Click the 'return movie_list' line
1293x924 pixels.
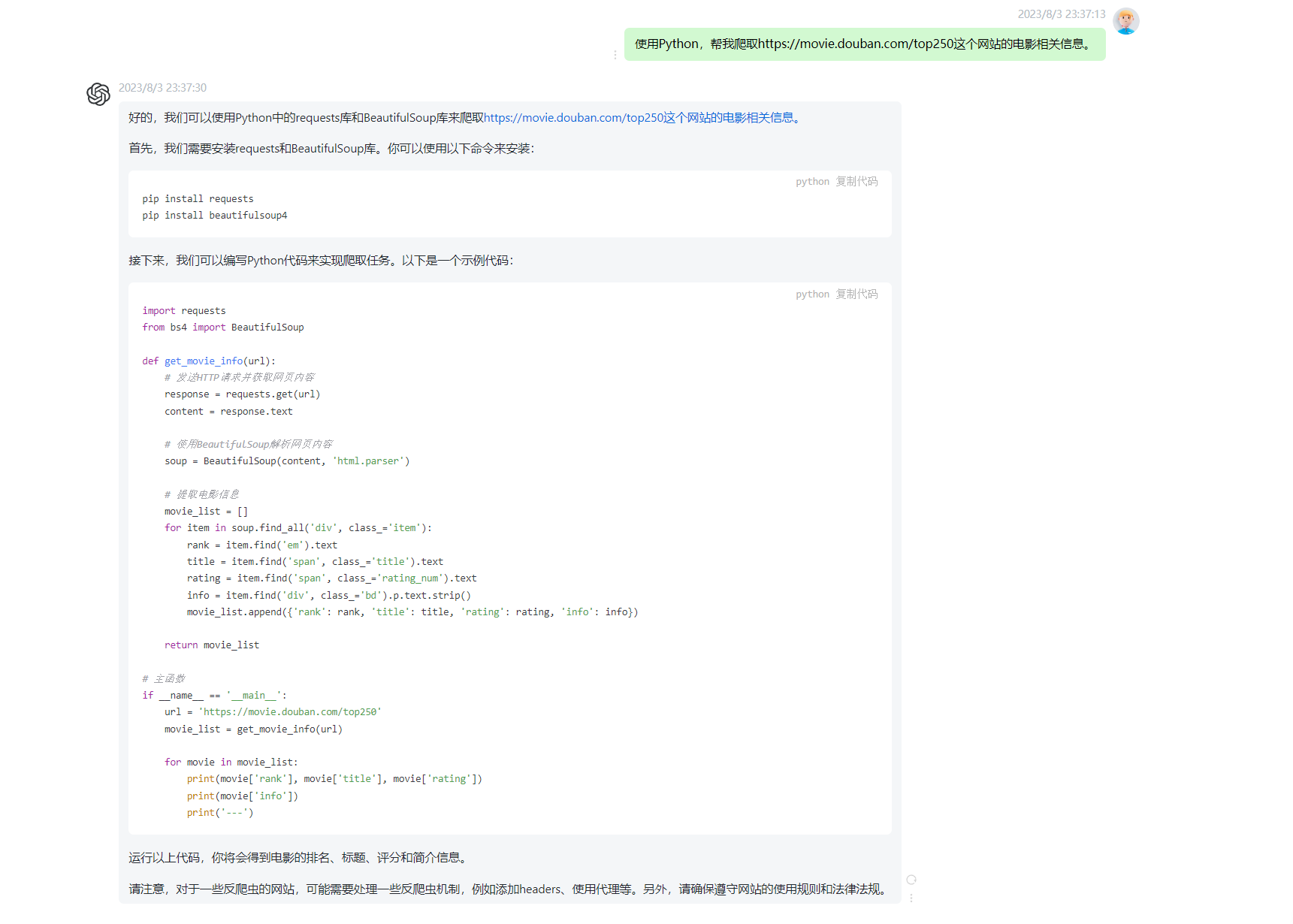point(212,645)
